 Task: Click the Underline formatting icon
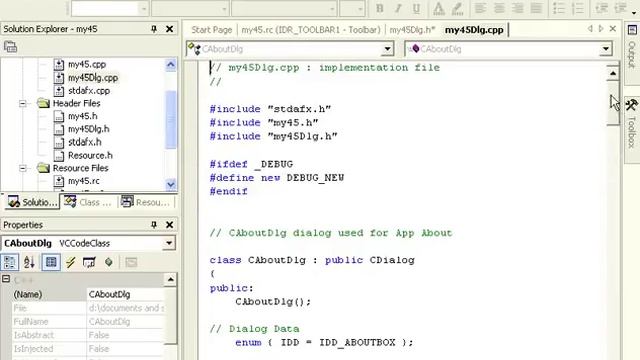[x=416, y=8]
